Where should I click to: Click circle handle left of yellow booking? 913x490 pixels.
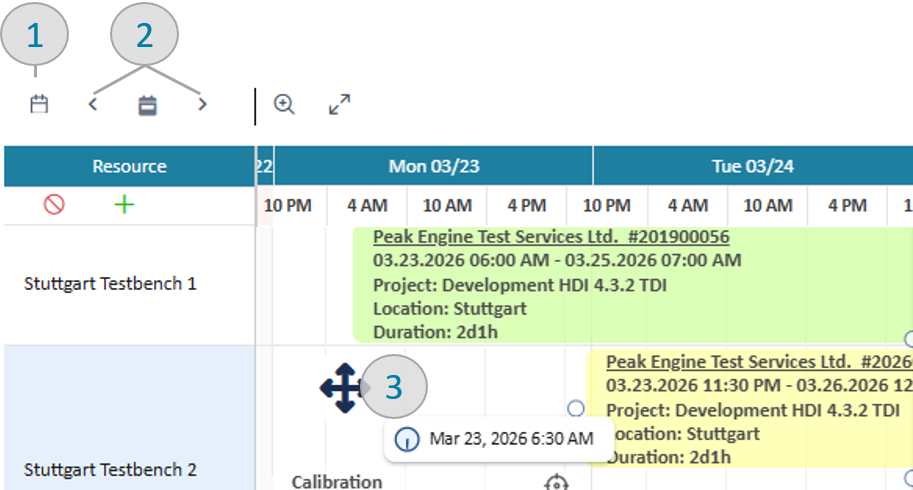pos(575,409)
